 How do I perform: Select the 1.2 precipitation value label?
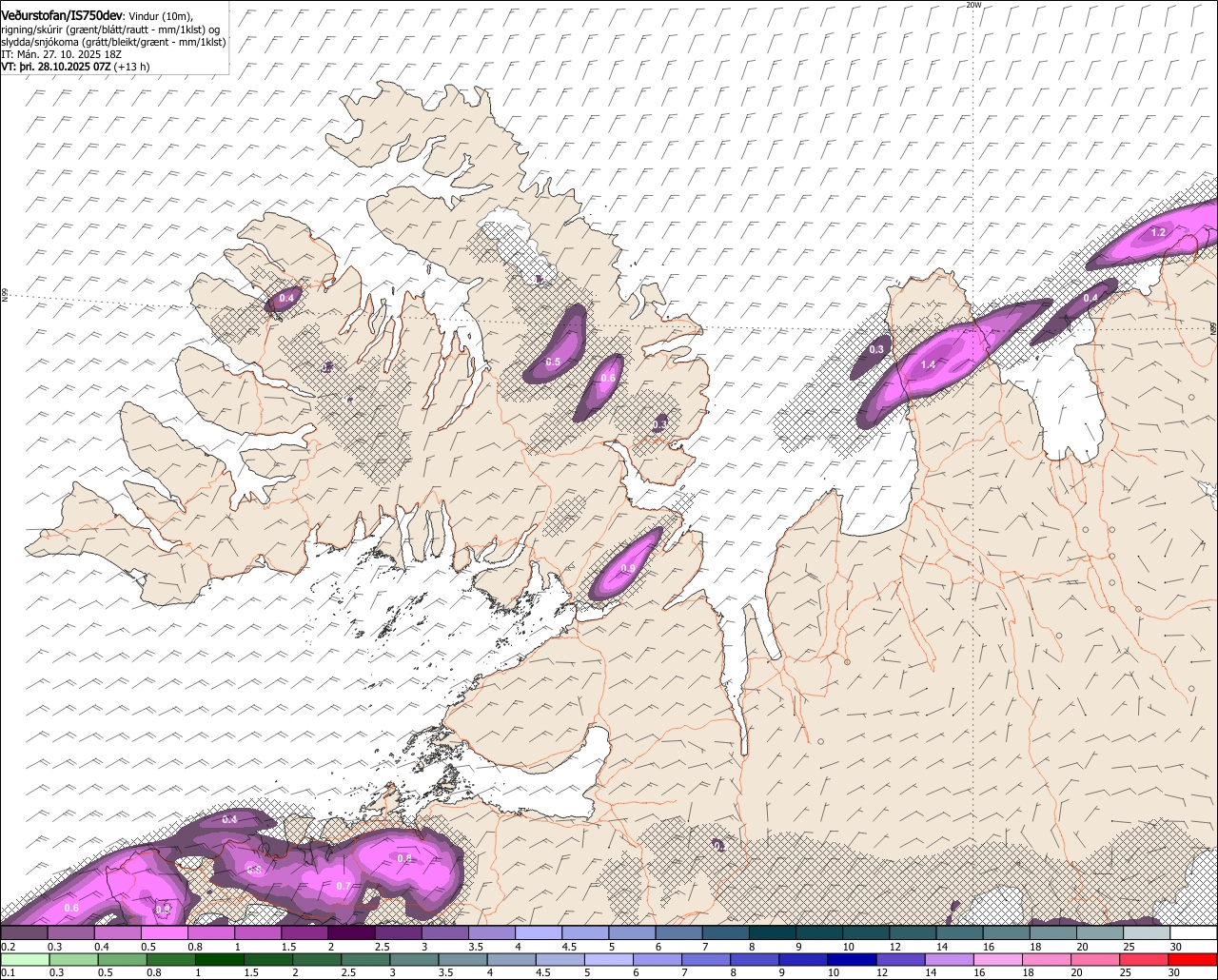pyautogui.click(x=1158, y=232)
